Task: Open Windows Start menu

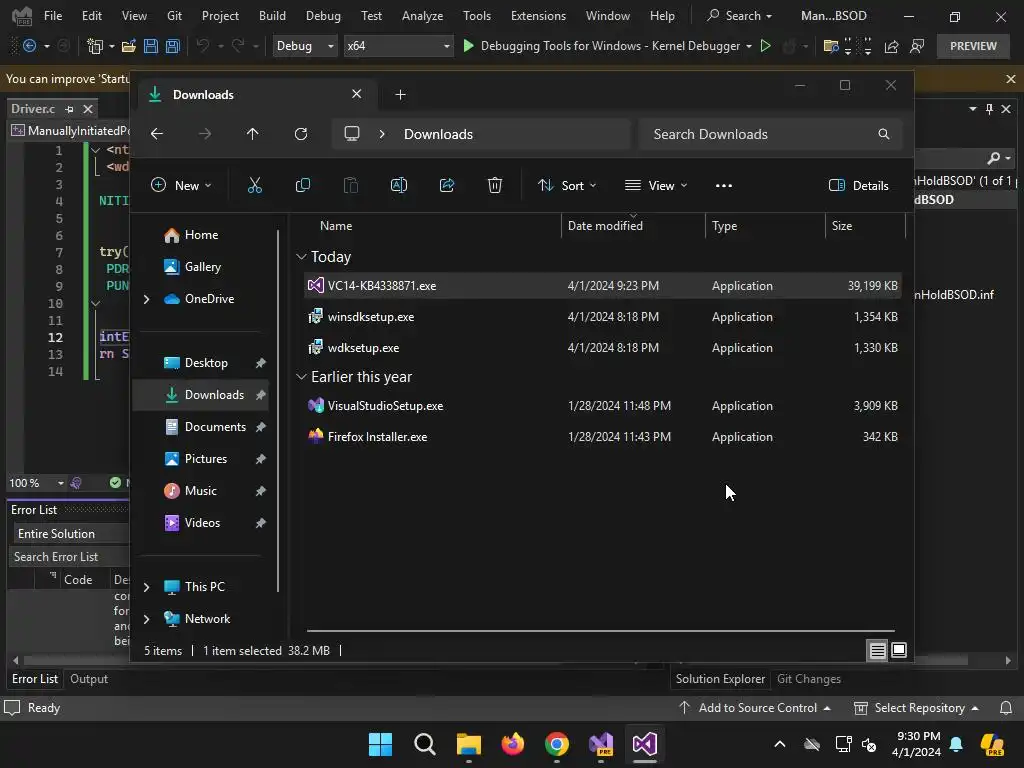Action: 380,744
